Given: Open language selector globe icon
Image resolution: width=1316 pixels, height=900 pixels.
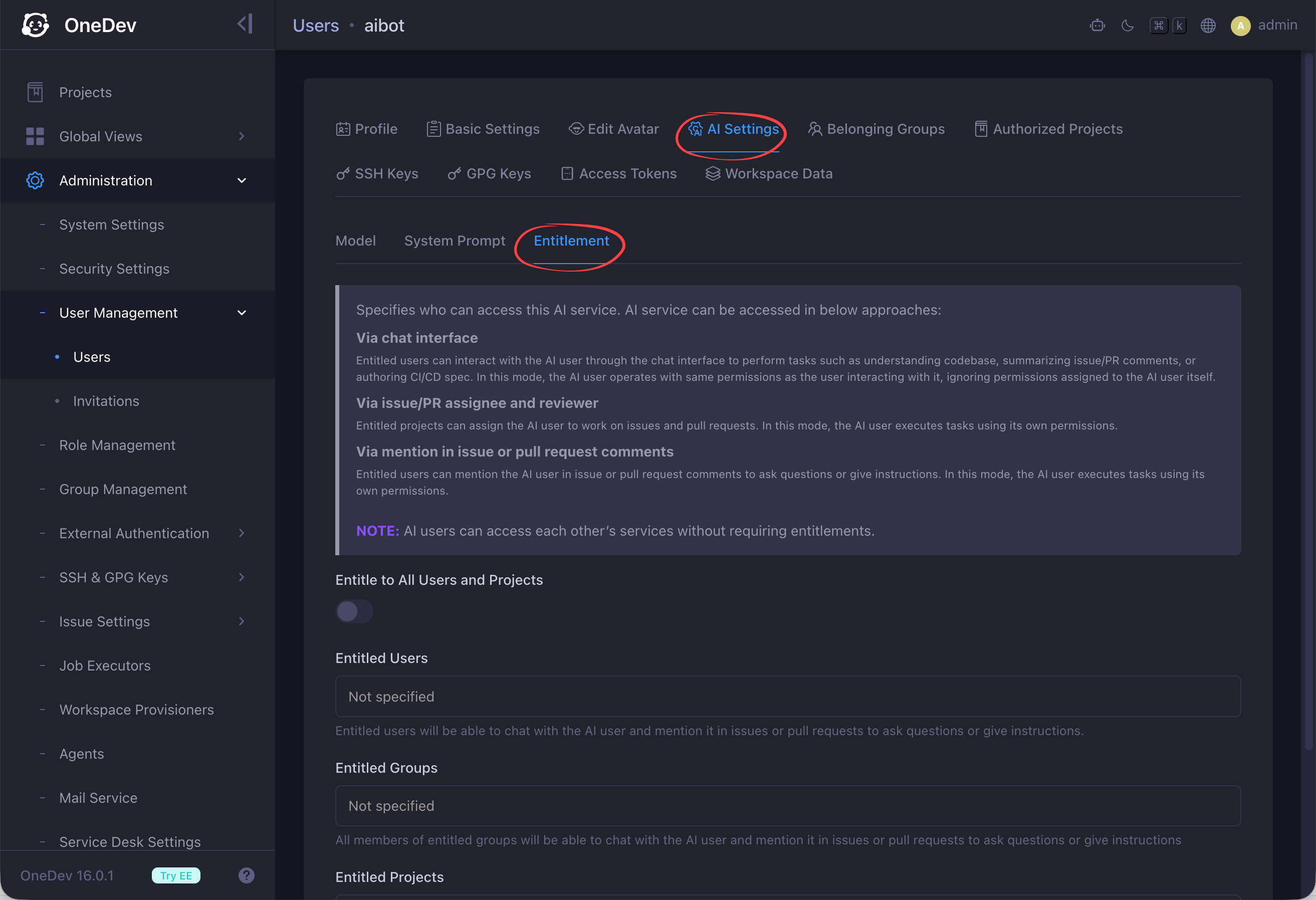Looking at the screenshot, I should pyautogui.click(x=1208, y=26).
